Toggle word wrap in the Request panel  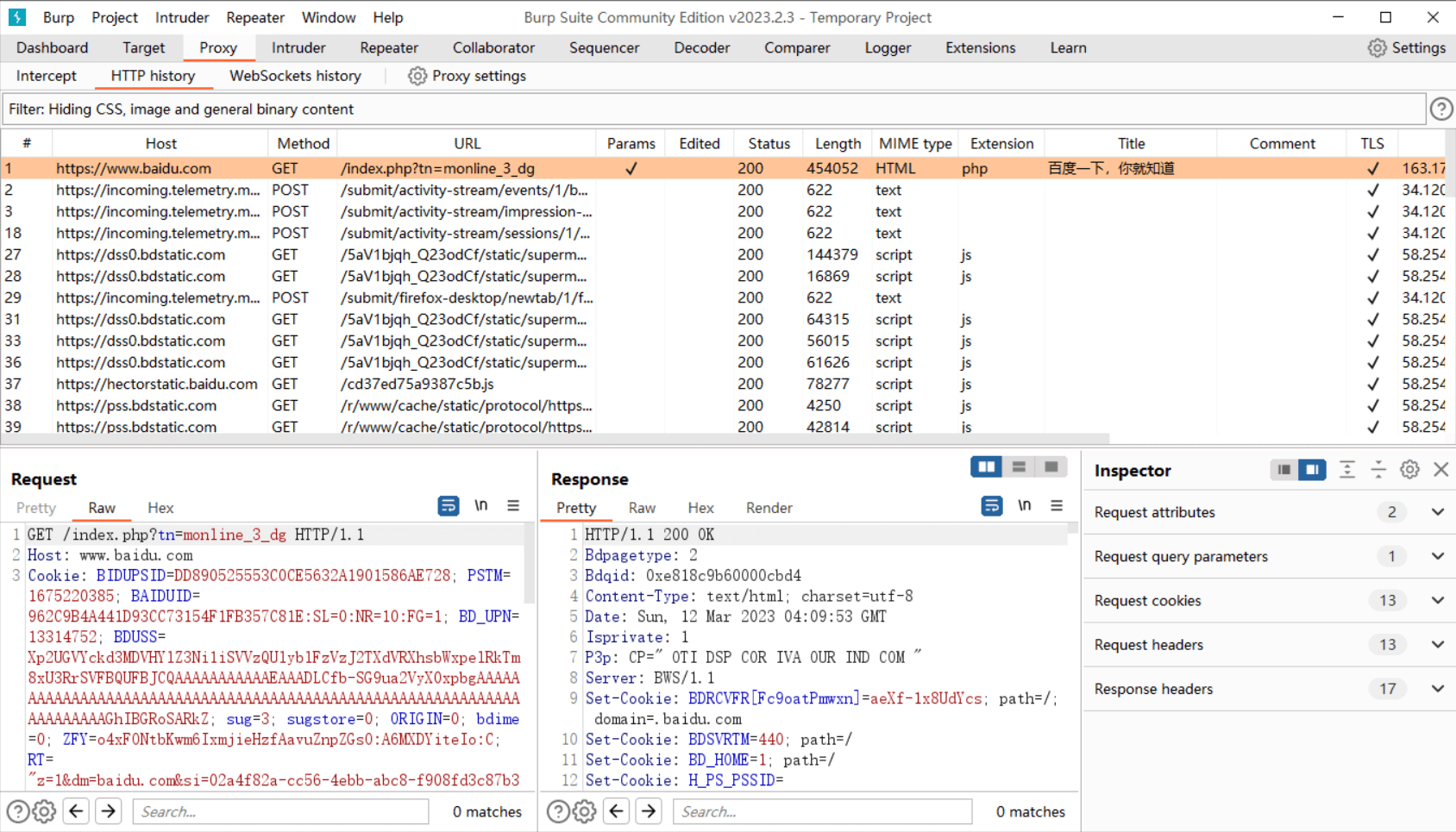click(x=448, y=506)
